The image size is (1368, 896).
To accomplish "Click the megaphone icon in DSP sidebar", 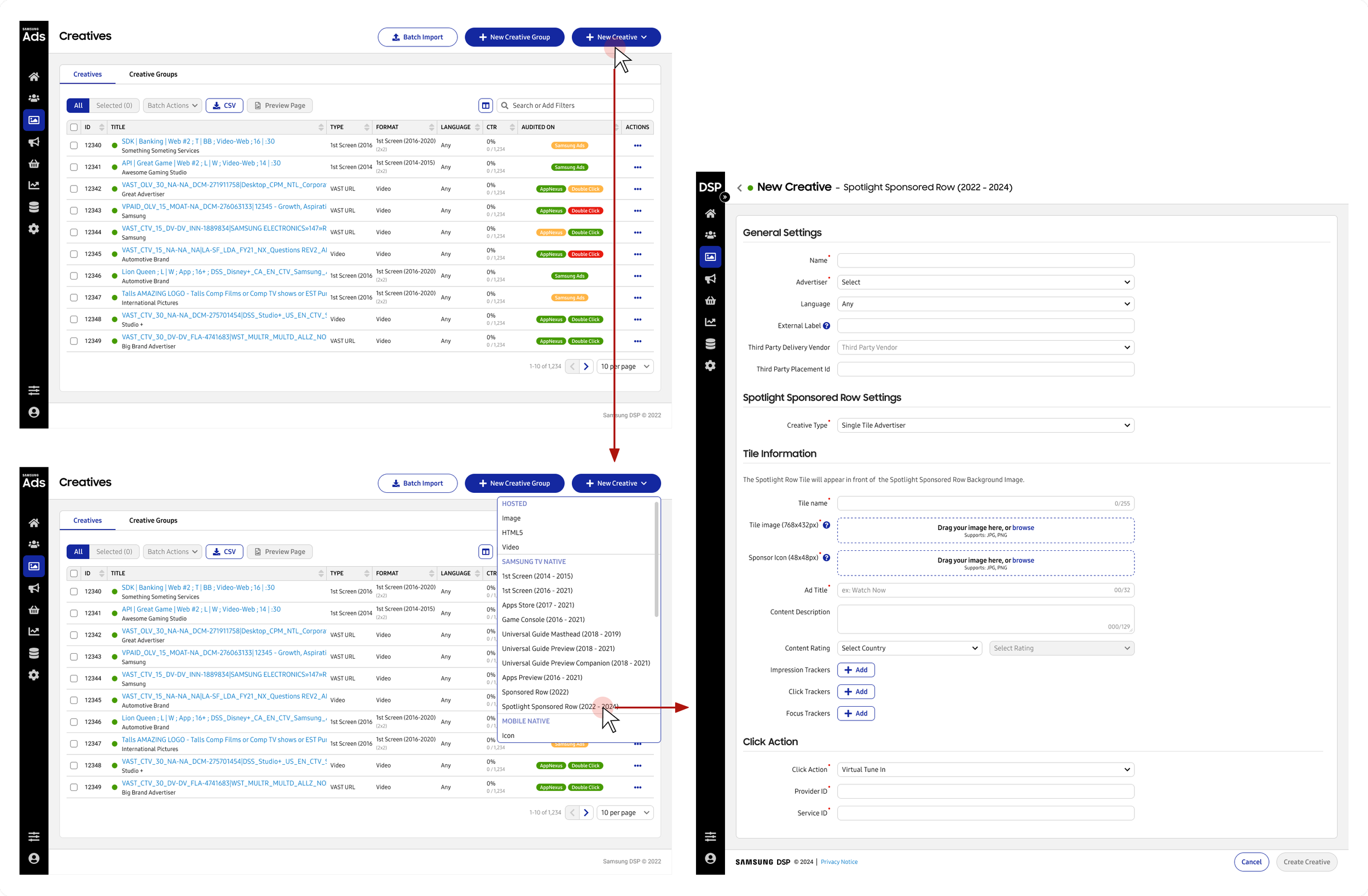I will click(710, 279).
